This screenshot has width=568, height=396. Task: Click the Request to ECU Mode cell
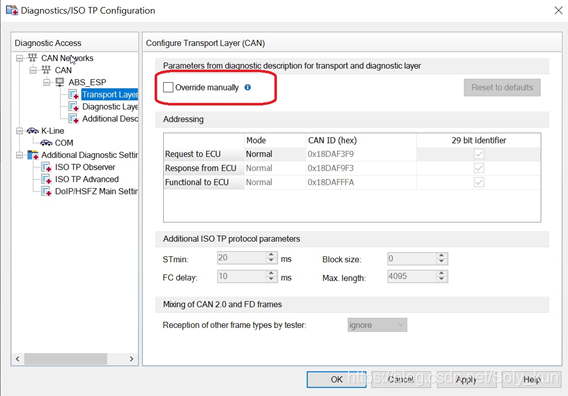point(275,154)
